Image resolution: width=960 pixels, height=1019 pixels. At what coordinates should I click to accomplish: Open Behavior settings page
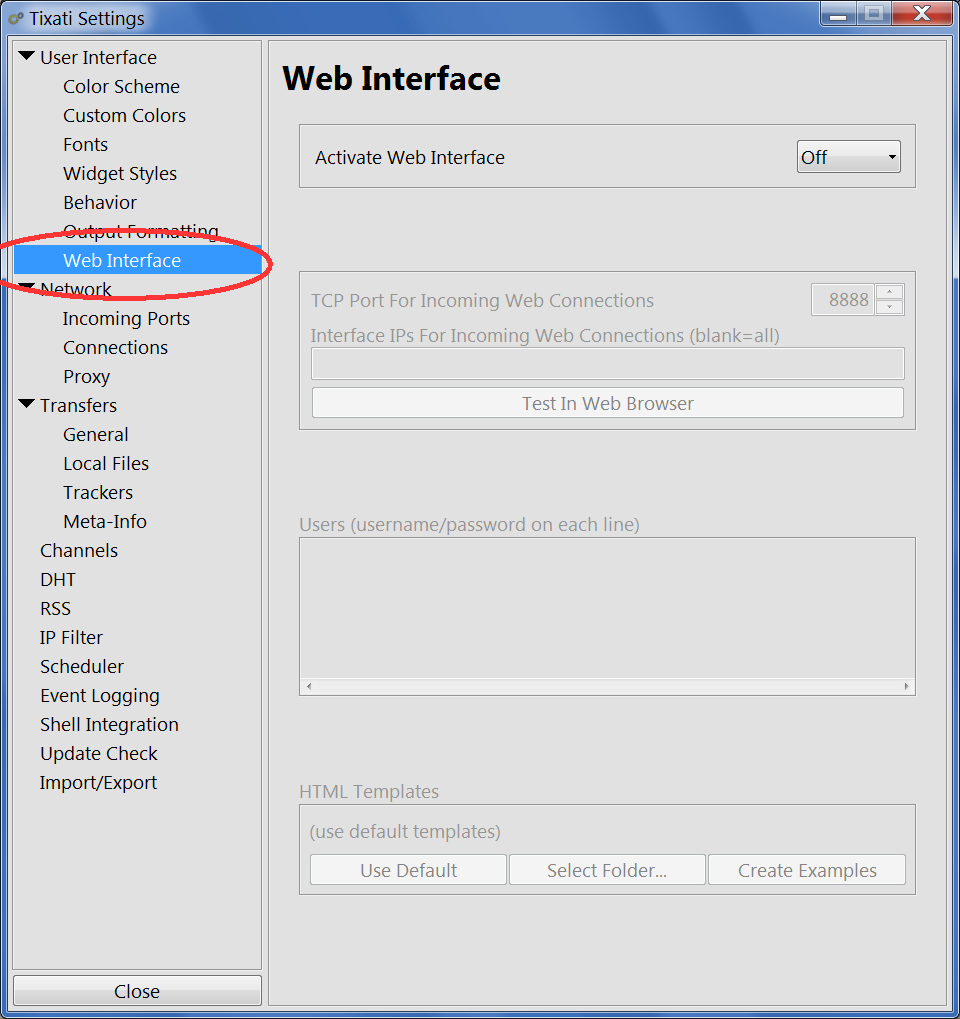100,203
